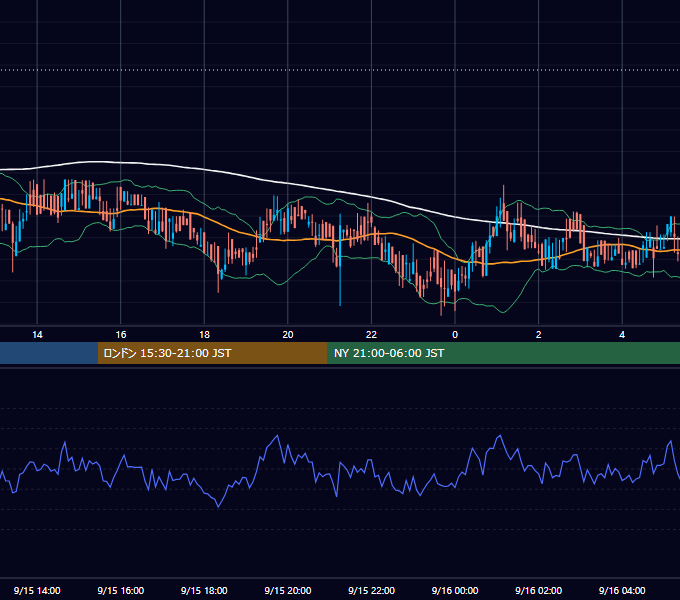Click the 9/16 04:00 date label
Image resolution: width=680 pixels, height=600 pixels.
point(622,590)
